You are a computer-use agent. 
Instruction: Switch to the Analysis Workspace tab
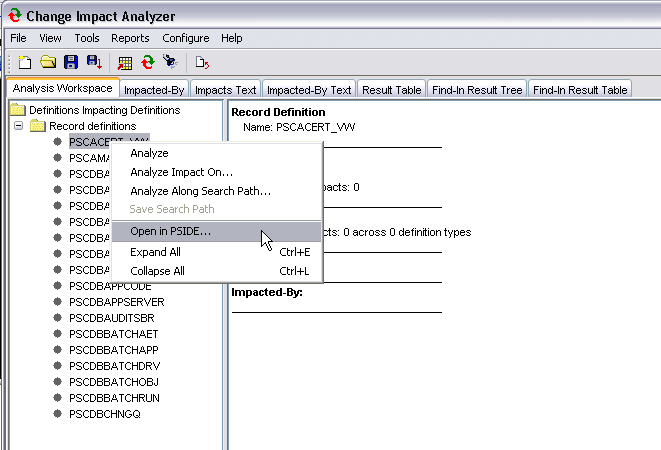tap(62, 88)
